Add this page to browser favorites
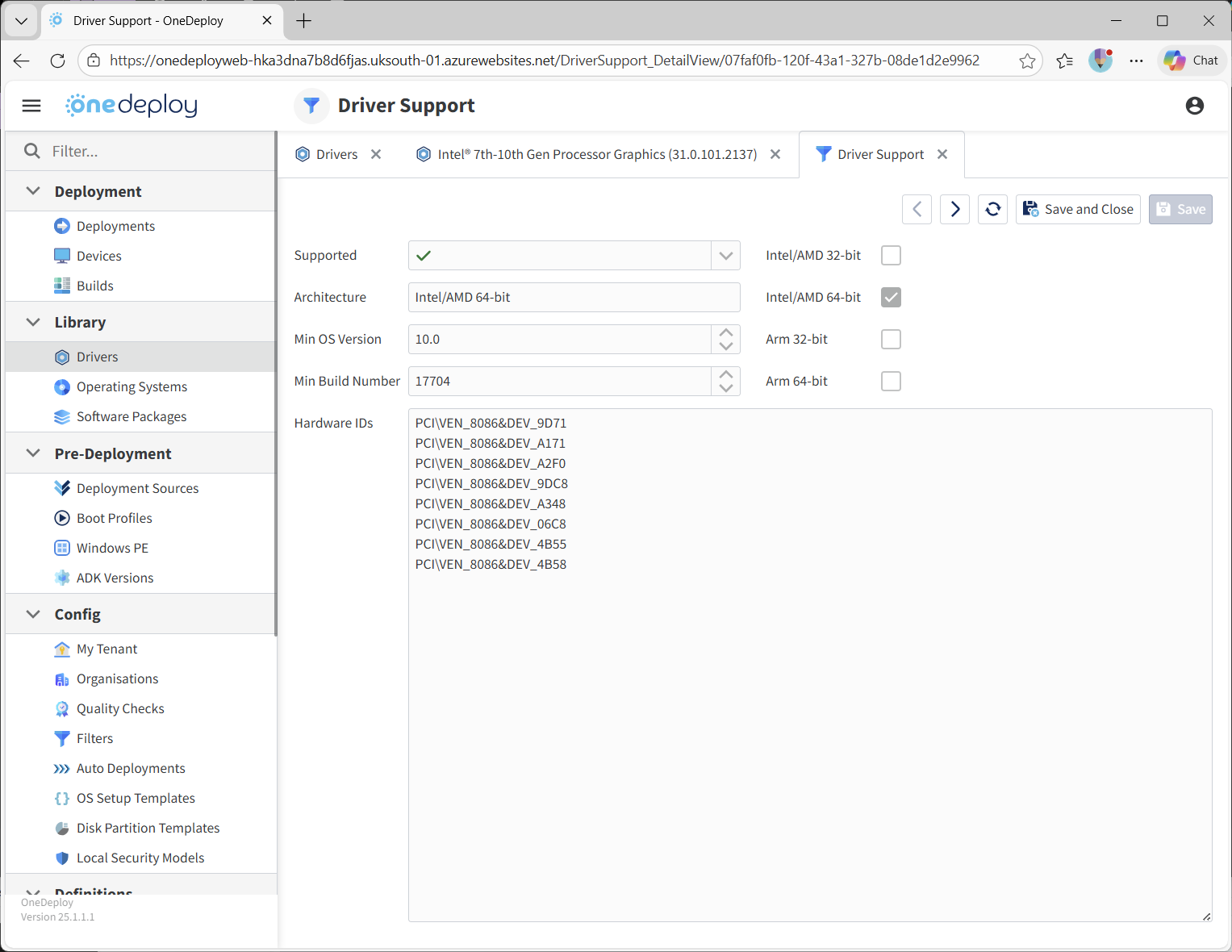The height and width of the screenshot is (952, 1232). click(1027, 61)
